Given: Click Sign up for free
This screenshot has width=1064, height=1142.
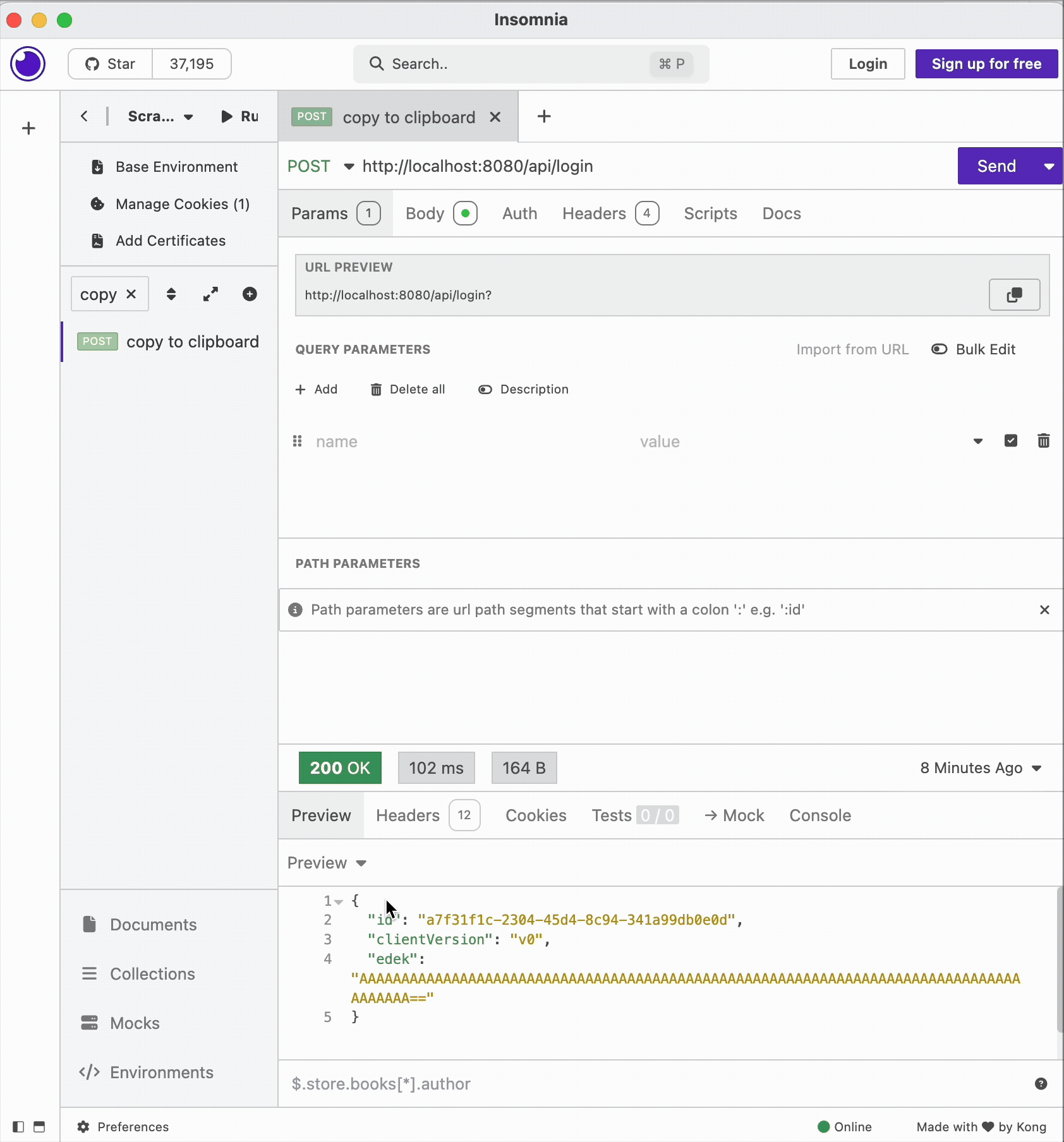Looking at the screenshot, I should [x=986, y=64].
